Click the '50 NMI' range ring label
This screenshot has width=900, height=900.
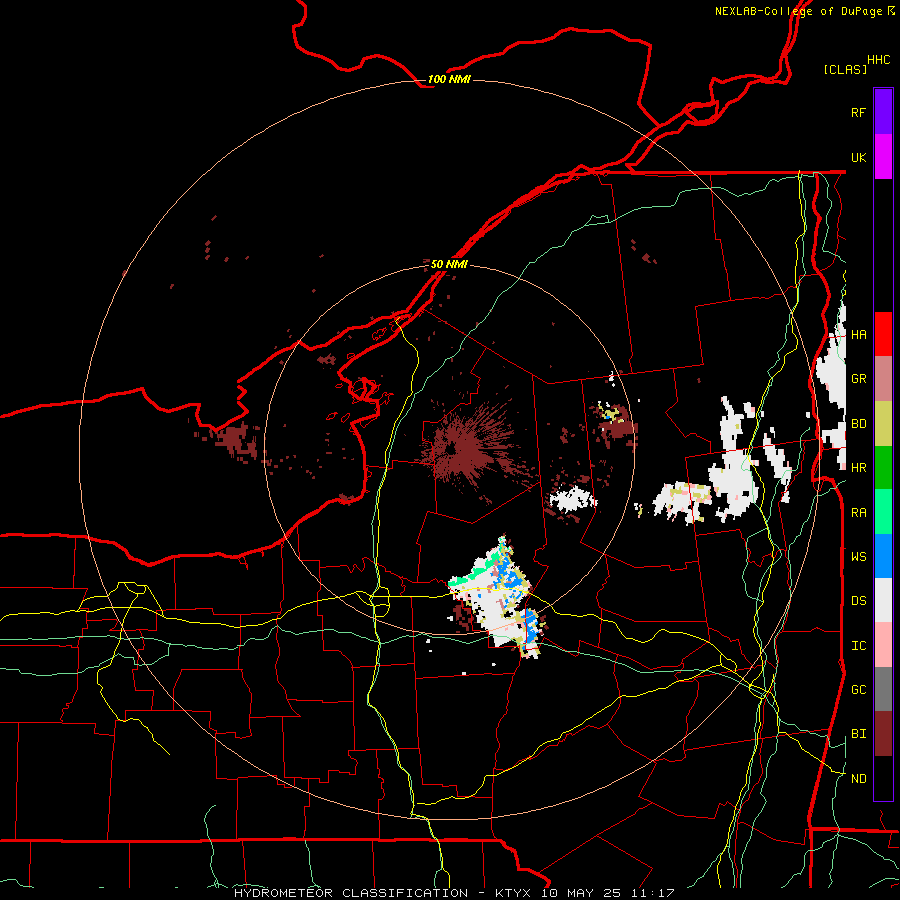(x=449, y=264)
